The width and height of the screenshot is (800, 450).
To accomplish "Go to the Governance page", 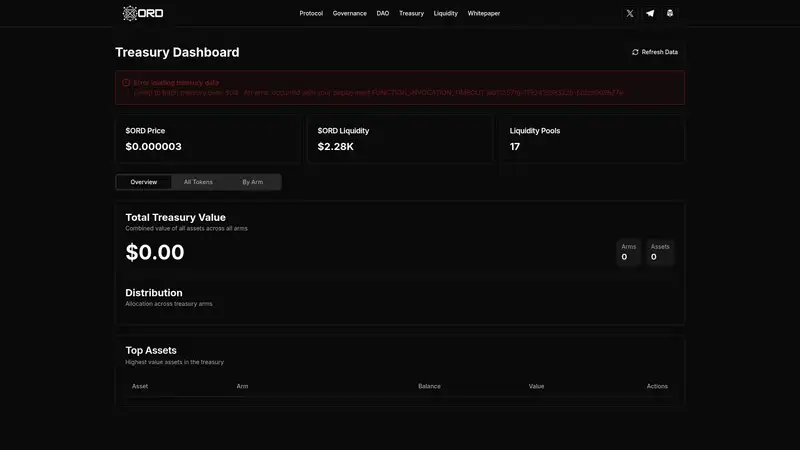I will (x=349, y=13).
